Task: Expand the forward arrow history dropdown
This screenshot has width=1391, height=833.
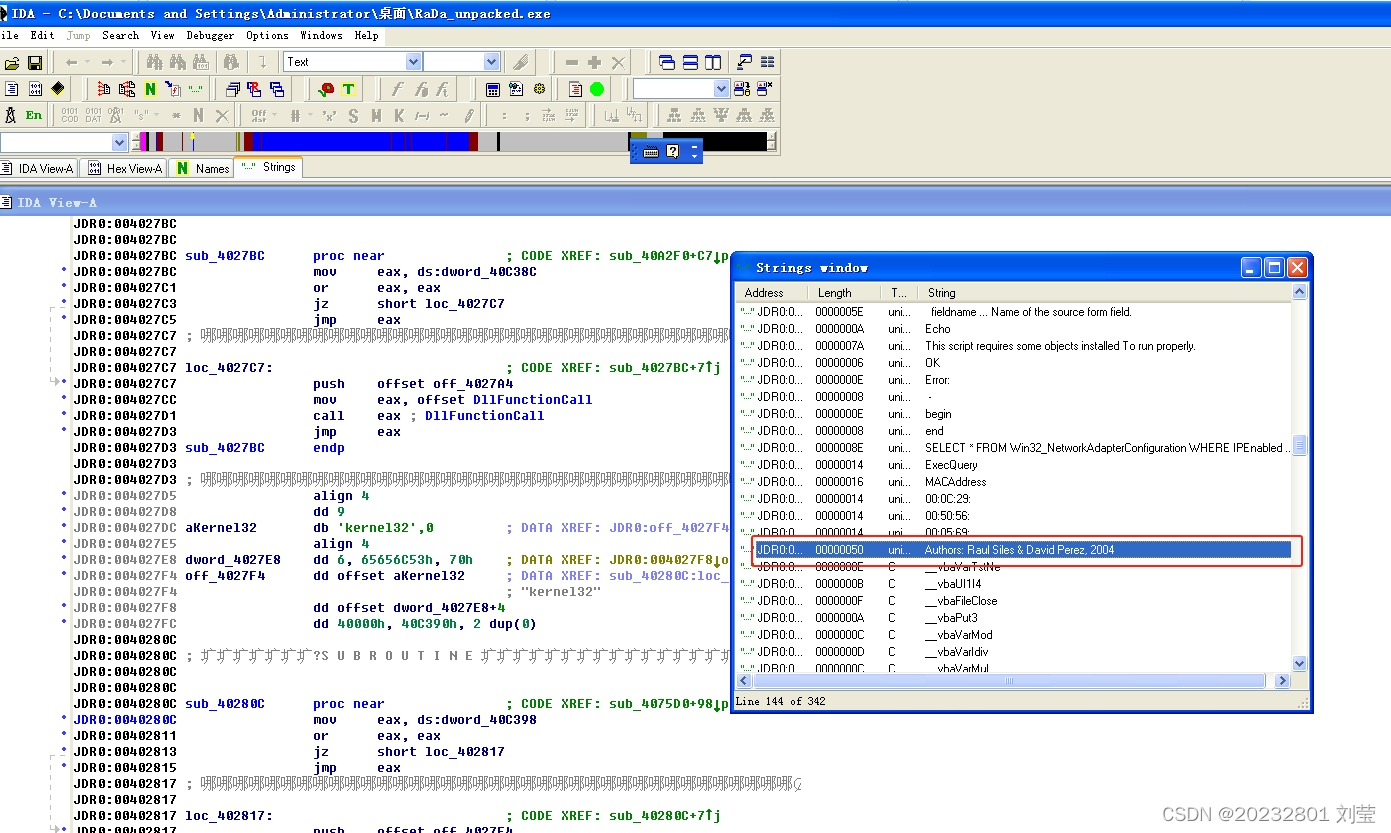Action: coord(123,62)
